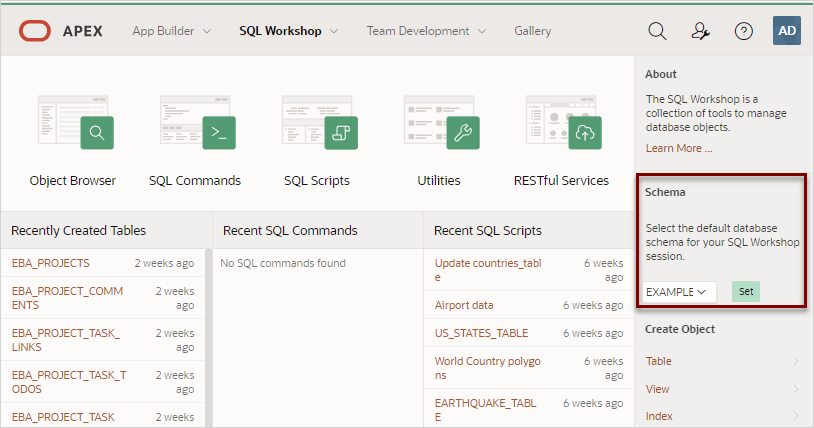Click the No SQL commands found text

[x=283, y=263]
